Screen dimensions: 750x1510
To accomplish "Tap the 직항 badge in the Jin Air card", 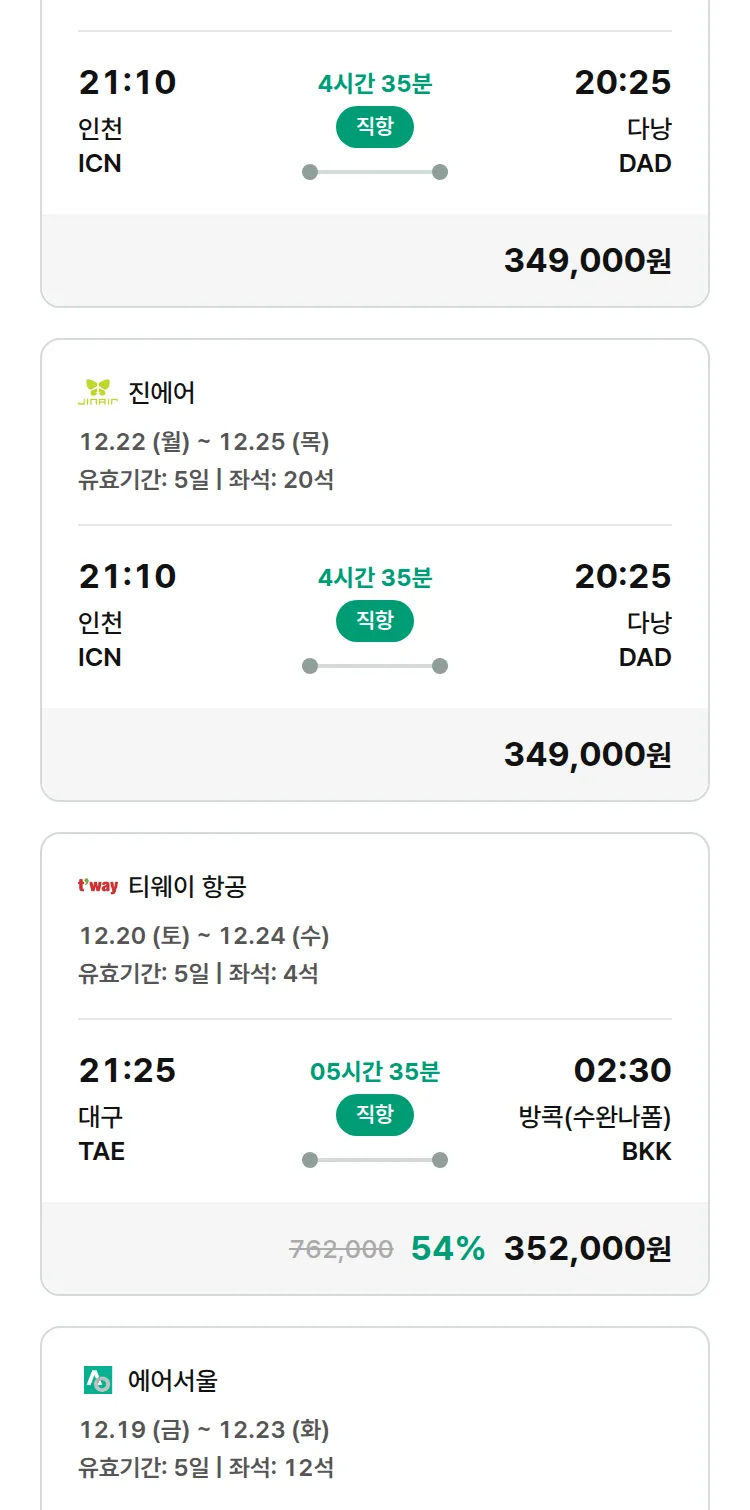I will click(374, 621).
